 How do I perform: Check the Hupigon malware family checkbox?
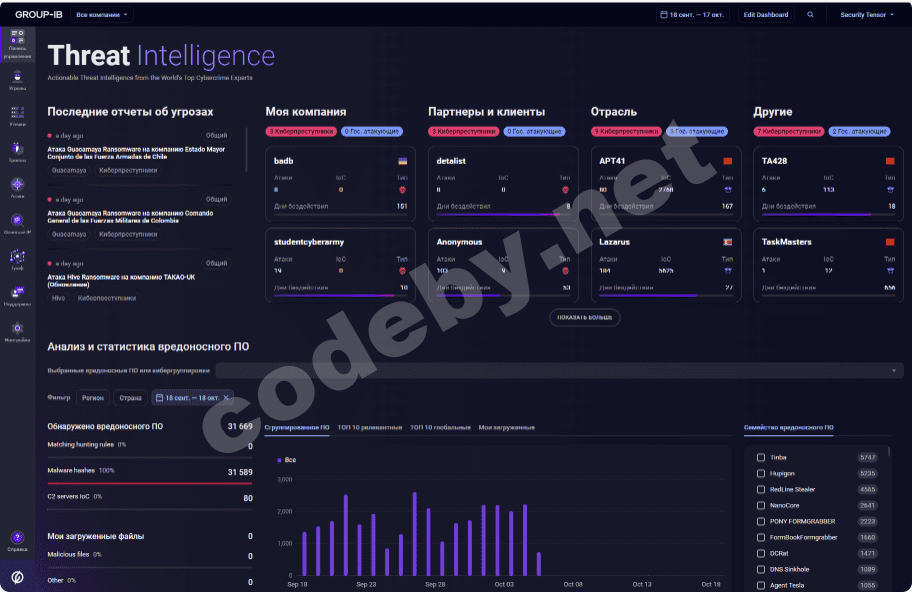click(x=761, y=473)
